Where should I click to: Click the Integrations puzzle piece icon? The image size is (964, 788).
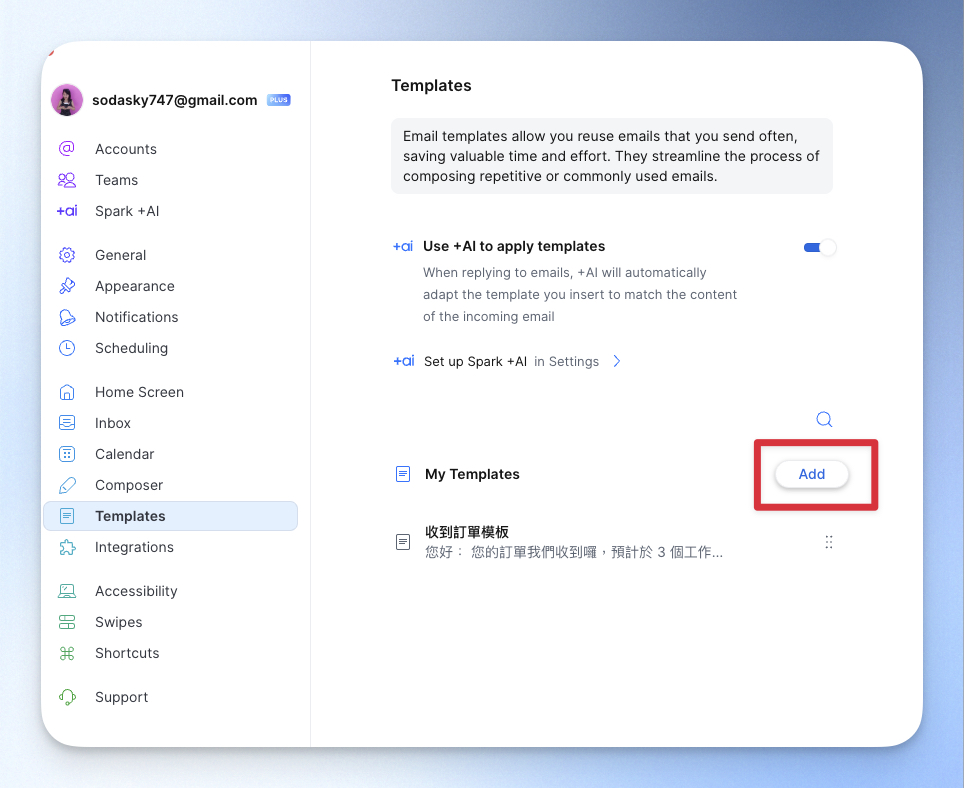[x=67, y=547]
